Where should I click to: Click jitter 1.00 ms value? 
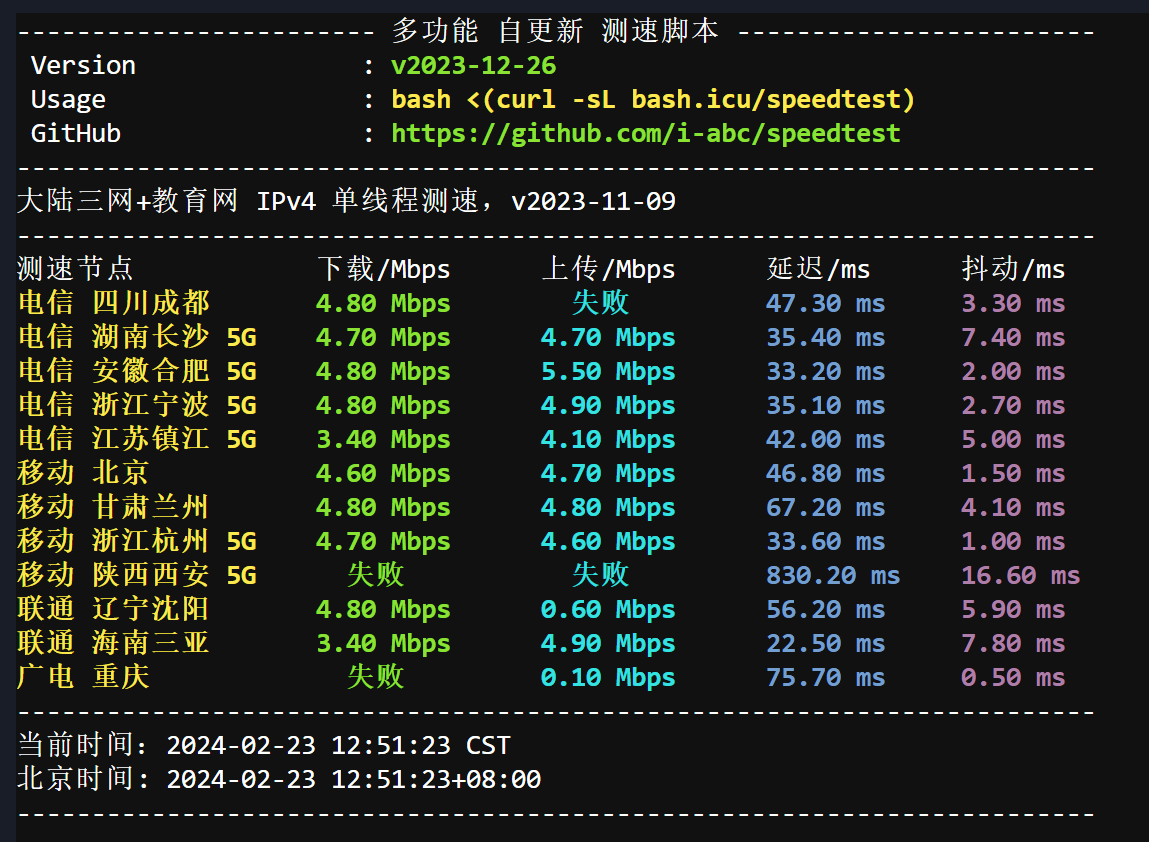point(1013,542)
